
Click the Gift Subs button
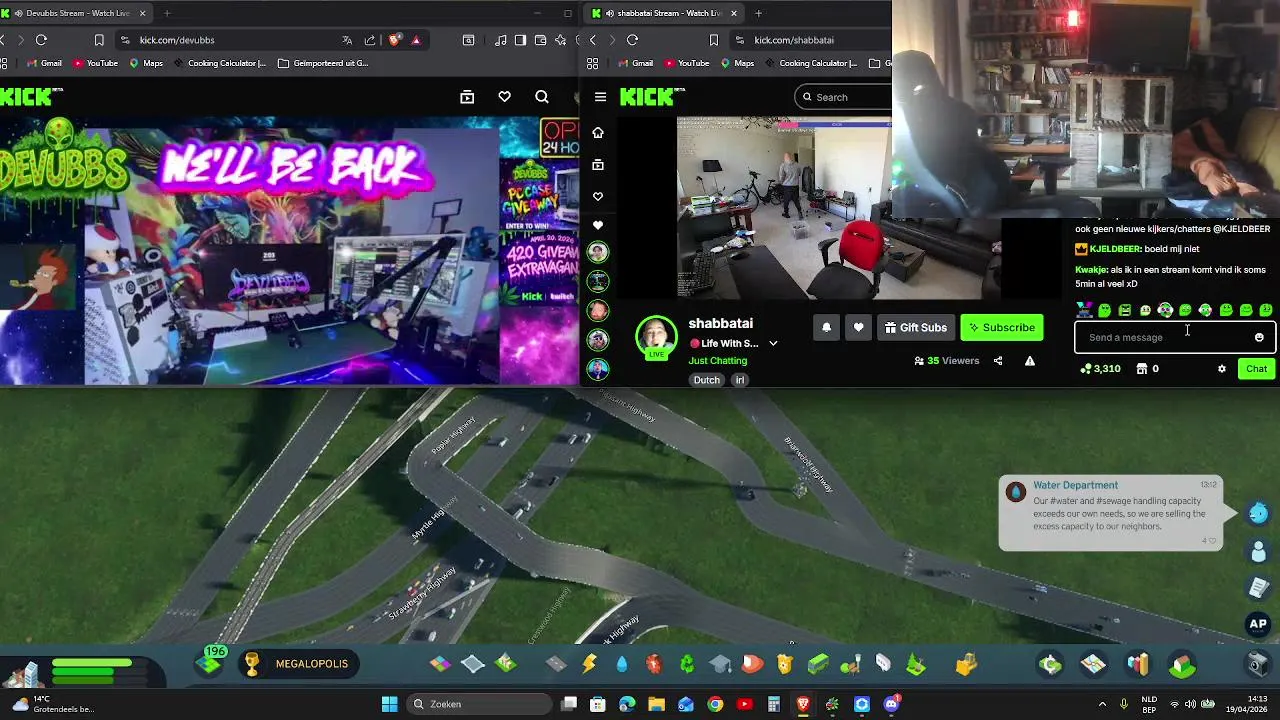(x=915, y=328)
